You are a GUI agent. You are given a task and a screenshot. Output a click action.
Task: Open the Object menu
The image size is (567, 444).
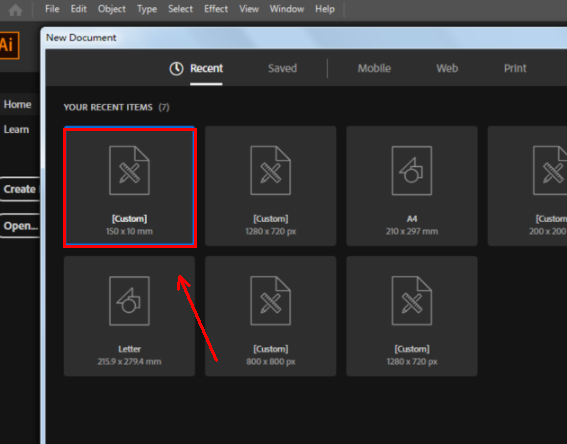pyautogui.click(x=112, y=9)
